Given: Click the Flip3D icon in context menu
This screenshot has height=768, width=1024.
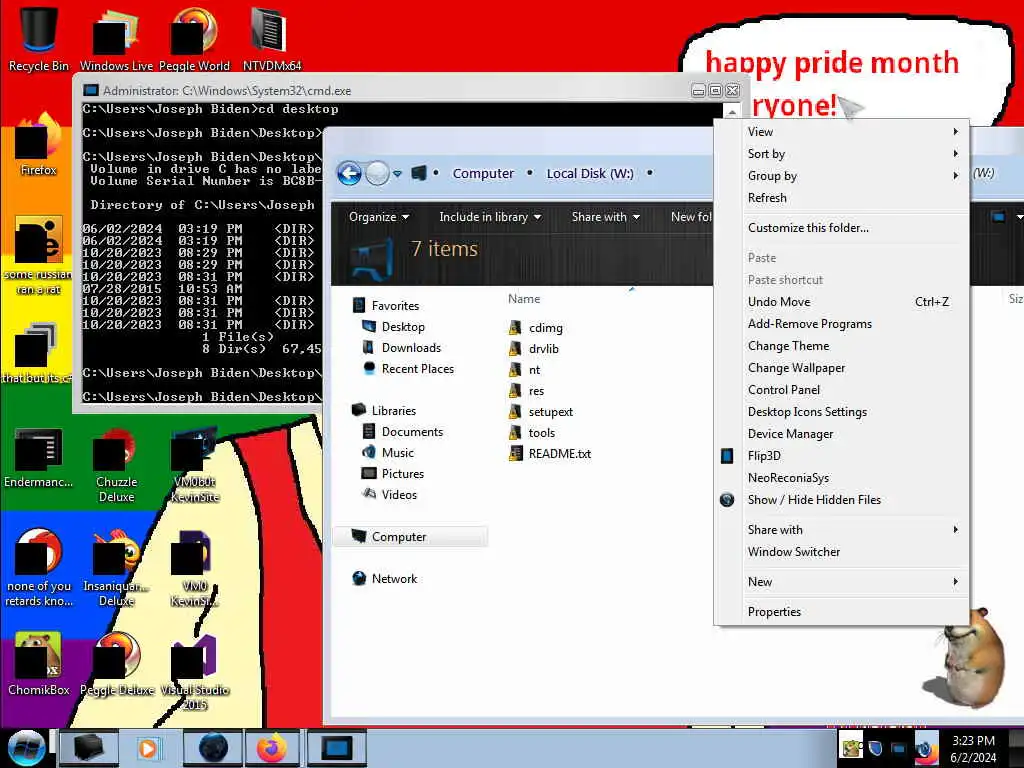Looking at the screenshot, I should click(727, 456).
